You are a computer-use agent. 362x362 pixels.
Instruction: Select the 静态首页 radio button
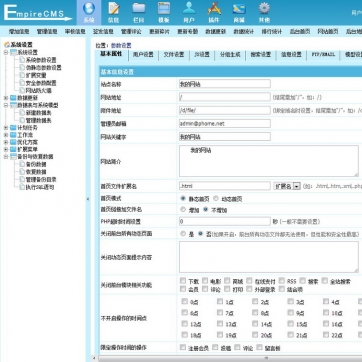pos(183,198)
